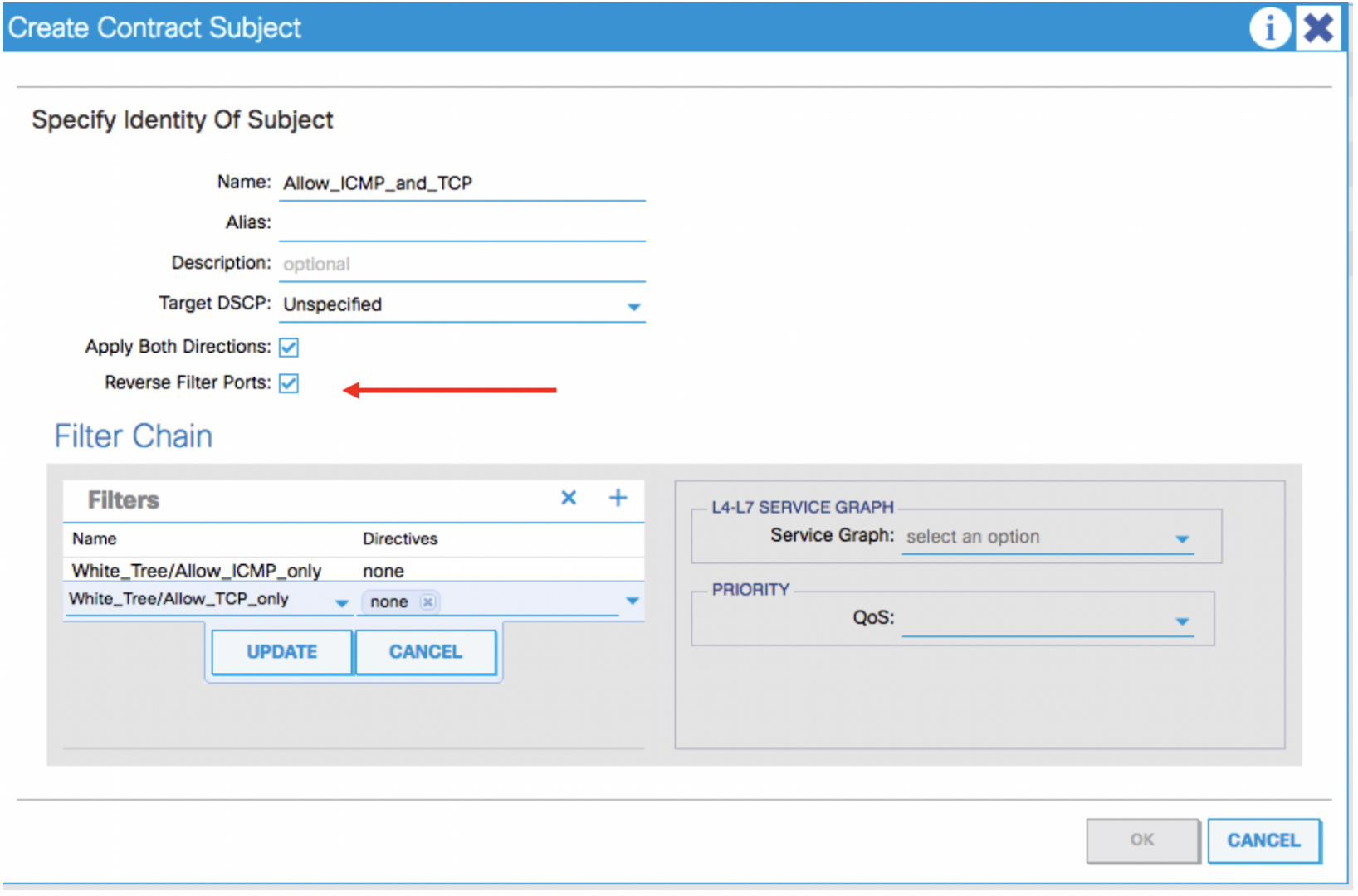
Task: Click the info icon in title bar
Action: click(1268, 29)
